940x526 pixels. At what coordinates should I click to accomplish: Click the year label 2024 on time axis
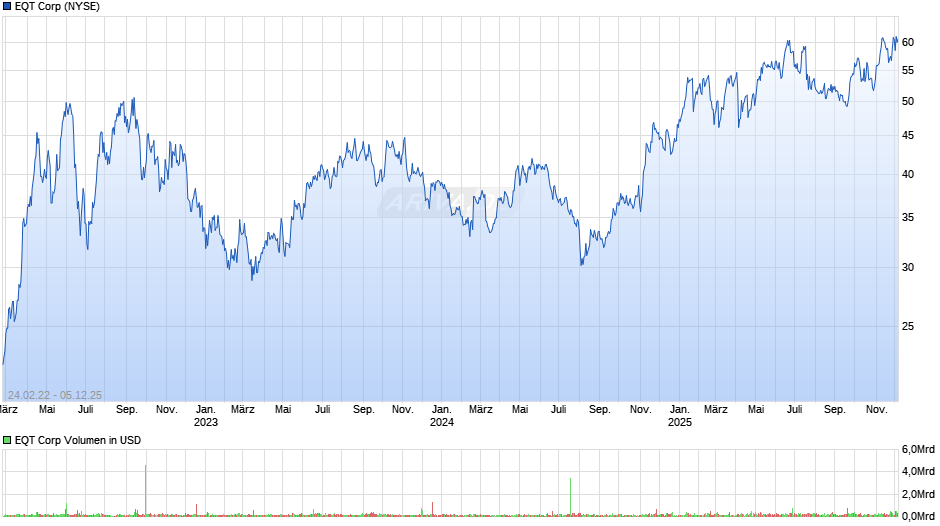tap(442, 422)
